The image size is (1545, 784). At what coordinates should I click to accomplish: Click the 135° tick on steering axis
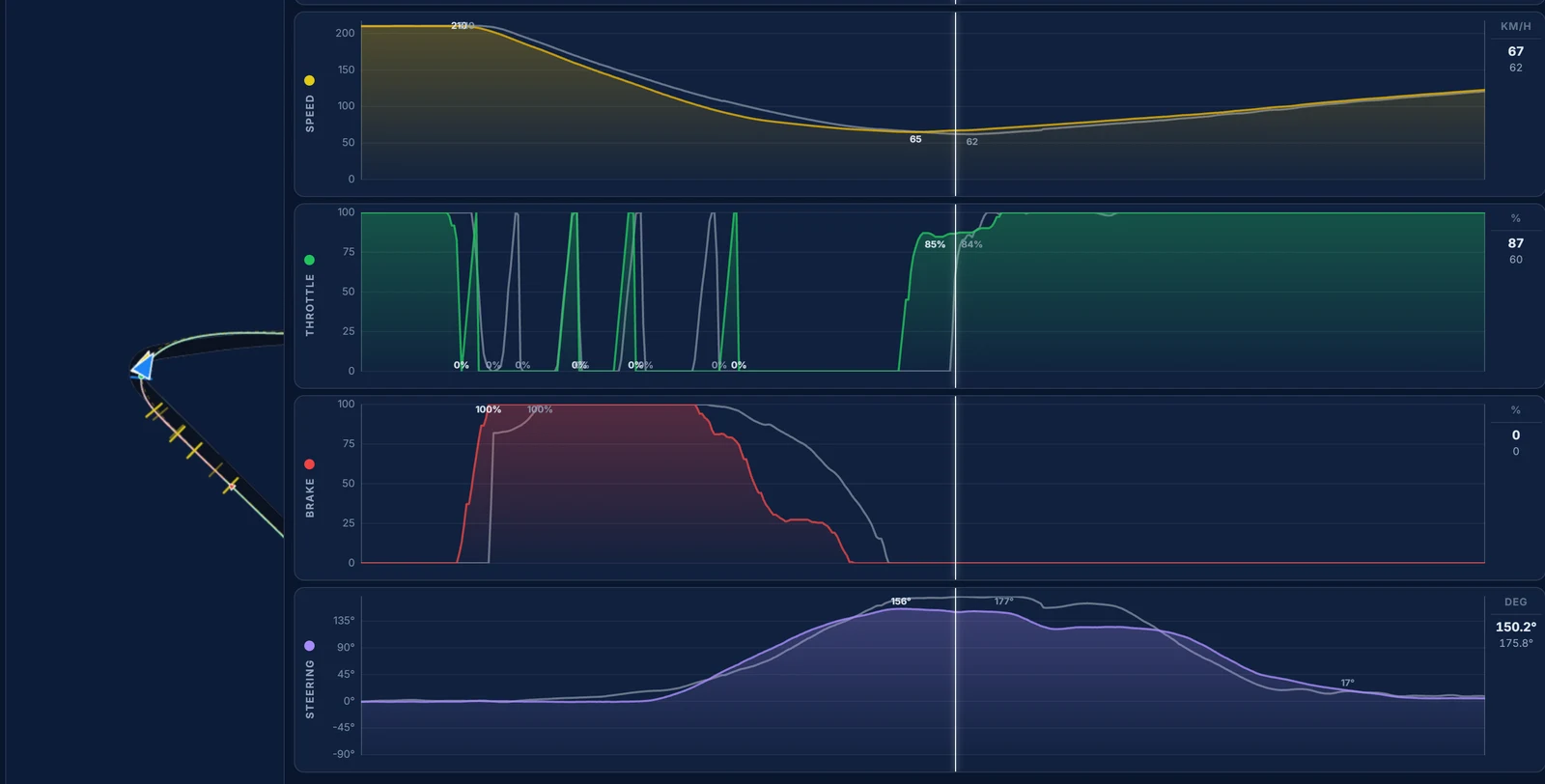344,621
